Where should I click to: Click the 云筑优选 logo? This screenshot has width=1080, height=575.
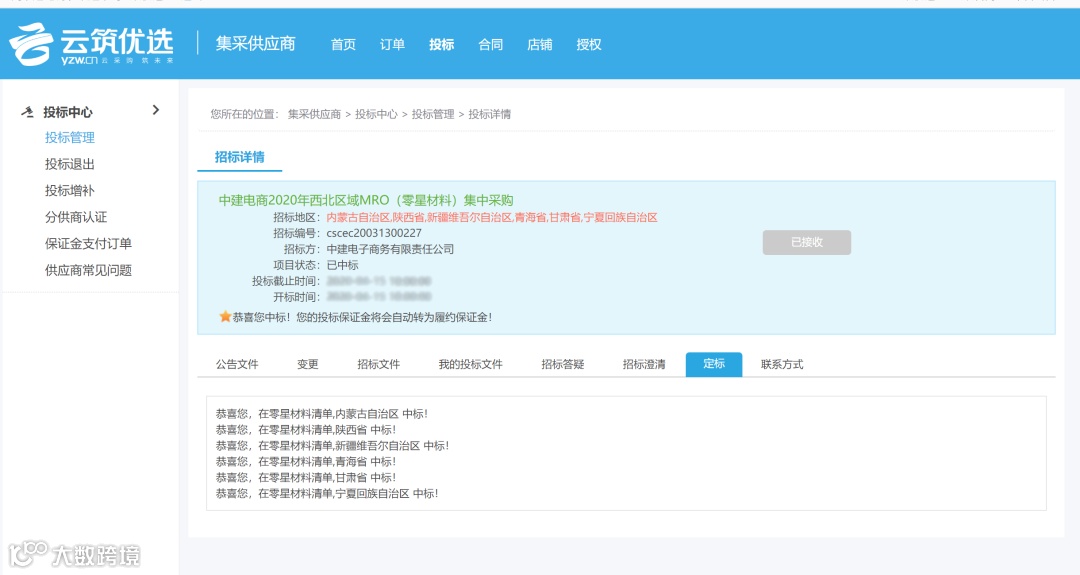[91, 44]
